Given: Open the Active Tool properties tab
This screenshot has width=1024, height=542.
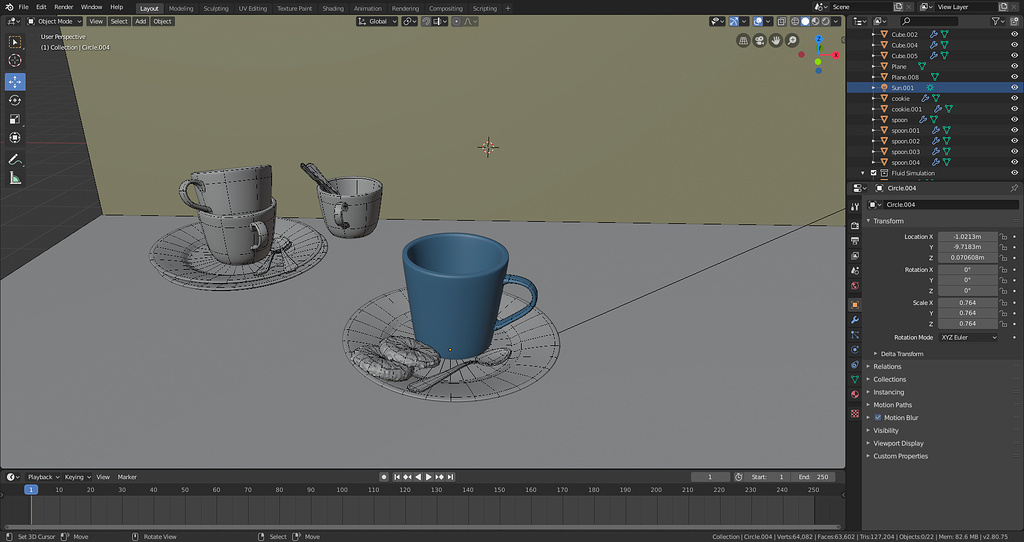Looking at the screenshot, I should 855,207.
